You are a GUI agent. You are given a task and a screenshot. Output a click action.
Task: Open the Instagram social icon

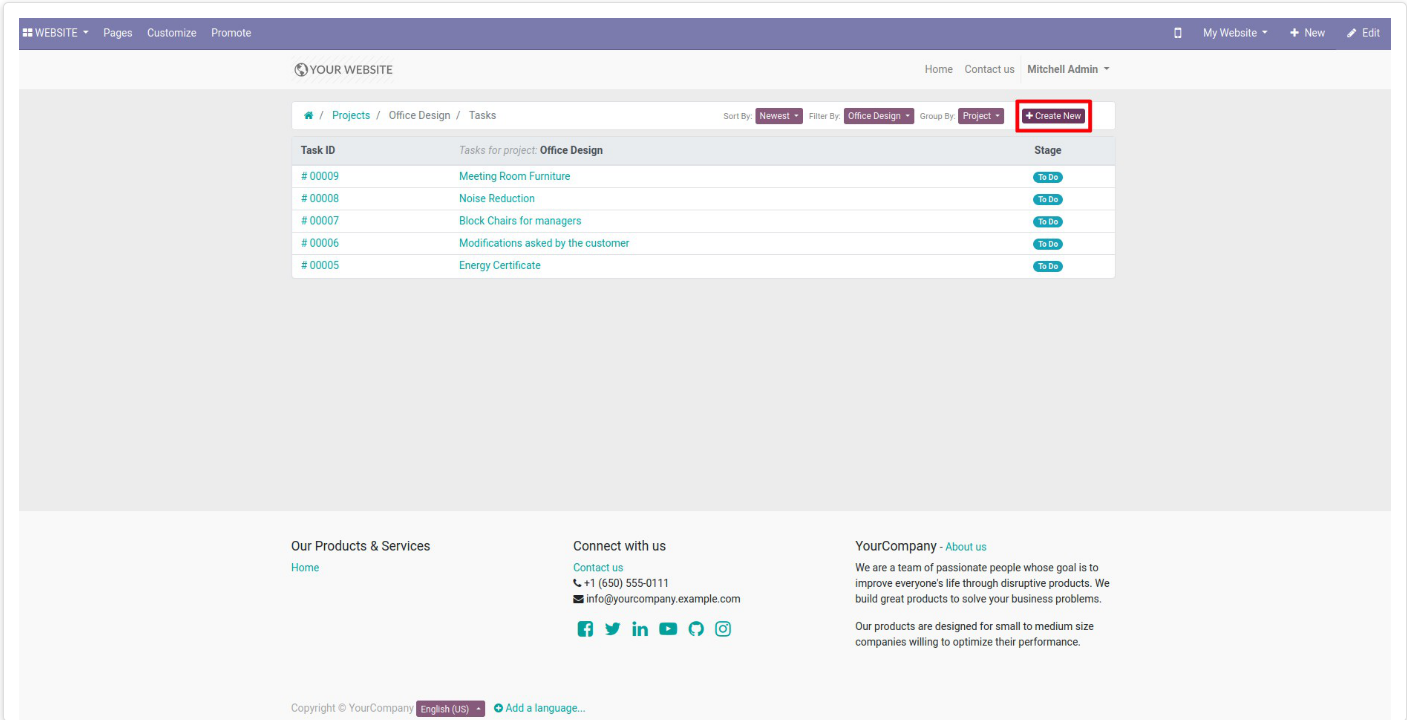coord(723,629)
